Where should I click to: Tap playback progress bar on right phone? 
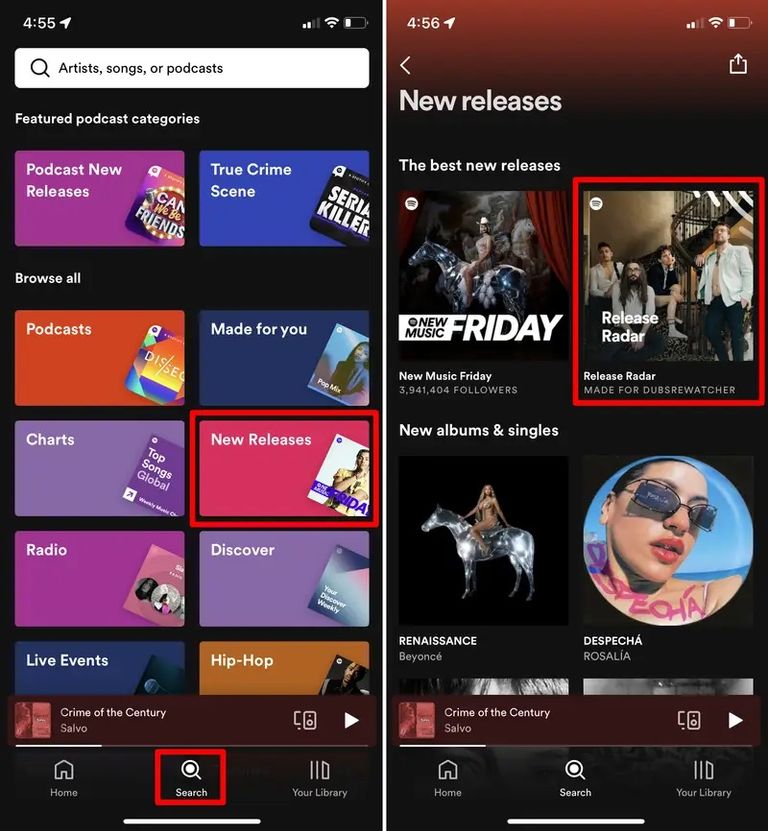576,745
